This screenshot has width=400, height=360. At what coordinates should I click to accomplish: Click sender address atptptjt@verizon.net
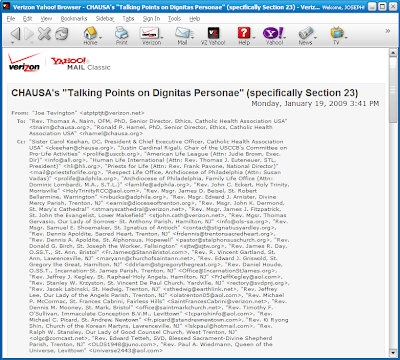[112, 113]
